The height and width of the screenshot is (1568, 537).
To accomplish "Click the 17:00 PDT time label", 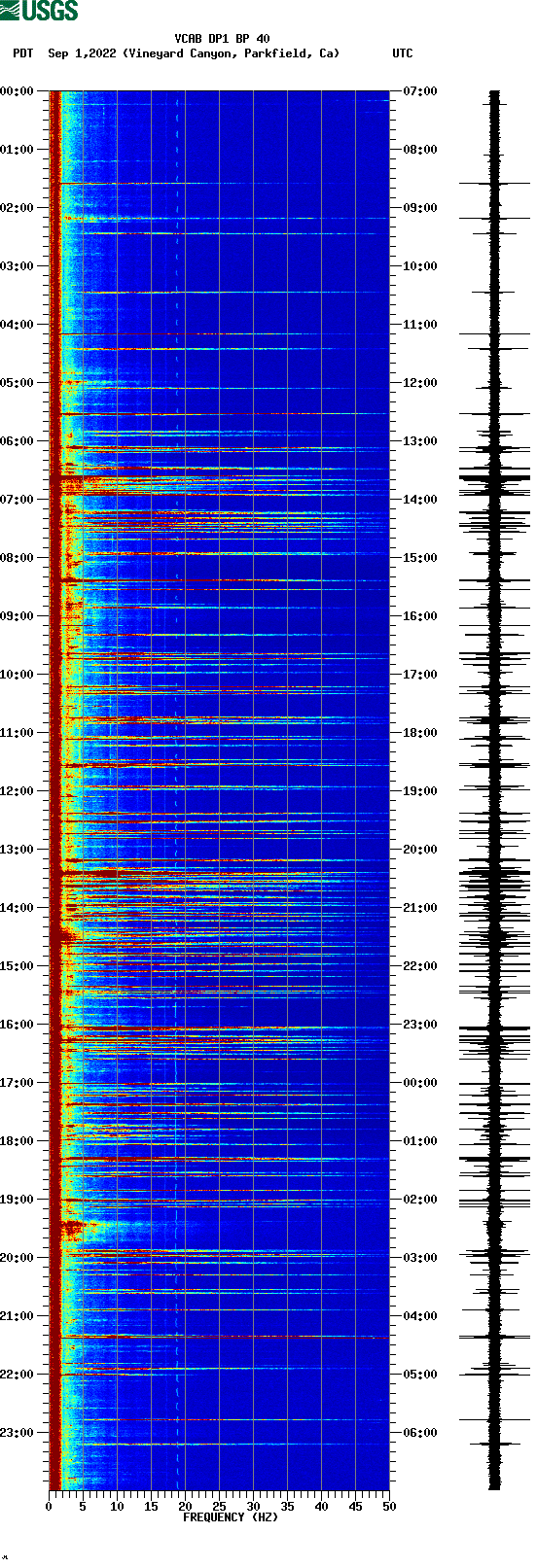I will tap(18, 1083).
